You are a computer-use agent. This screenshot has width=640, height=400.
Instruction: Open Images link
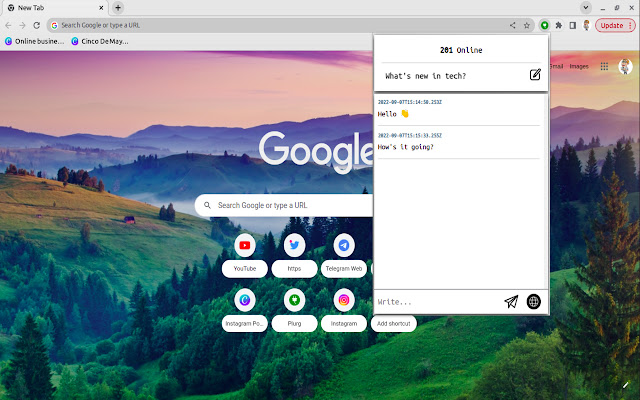click(x=579, y=66)
